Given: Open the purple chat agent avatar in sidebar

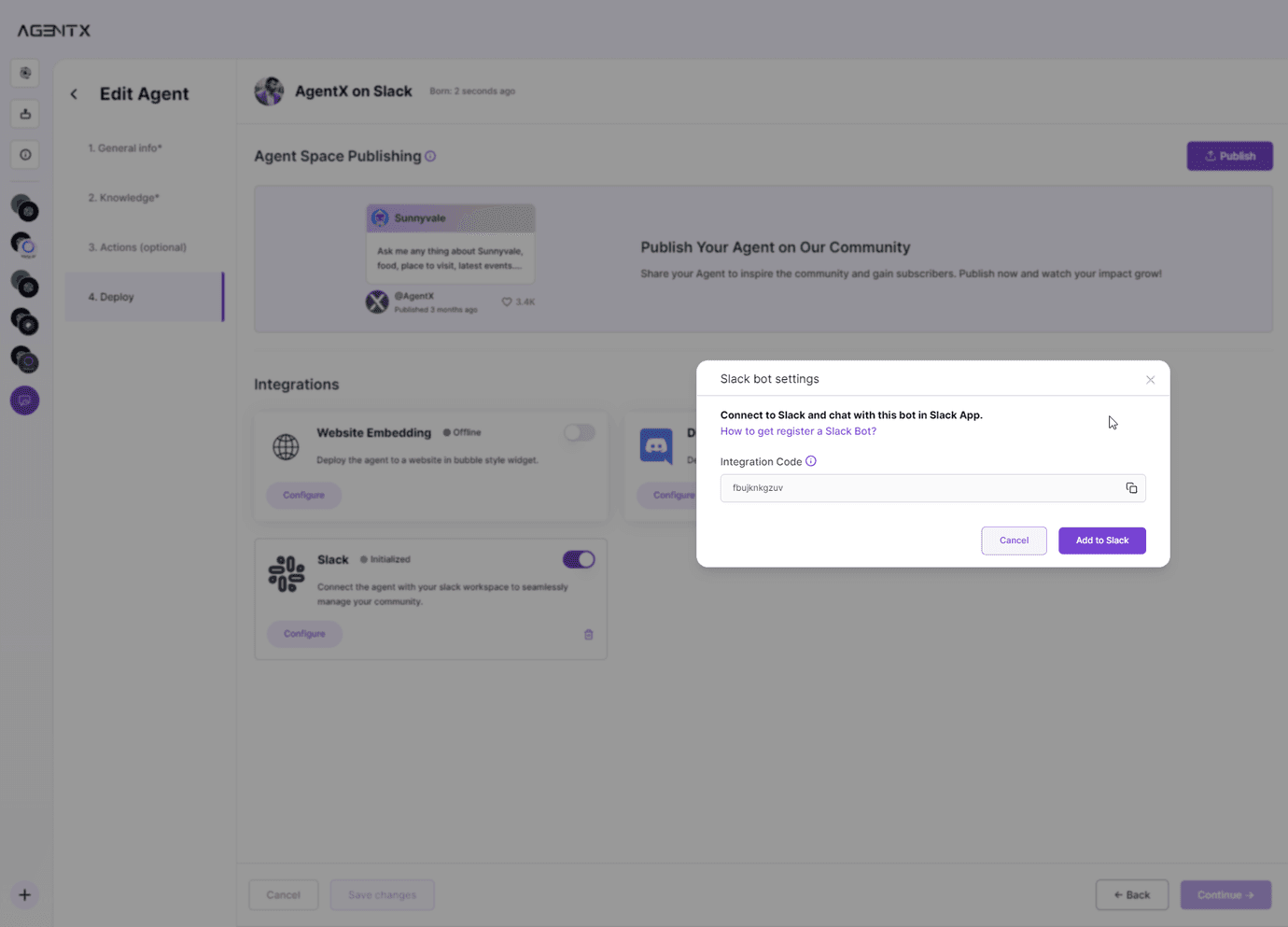Looking at the screenshot, I should click(25, 400).
